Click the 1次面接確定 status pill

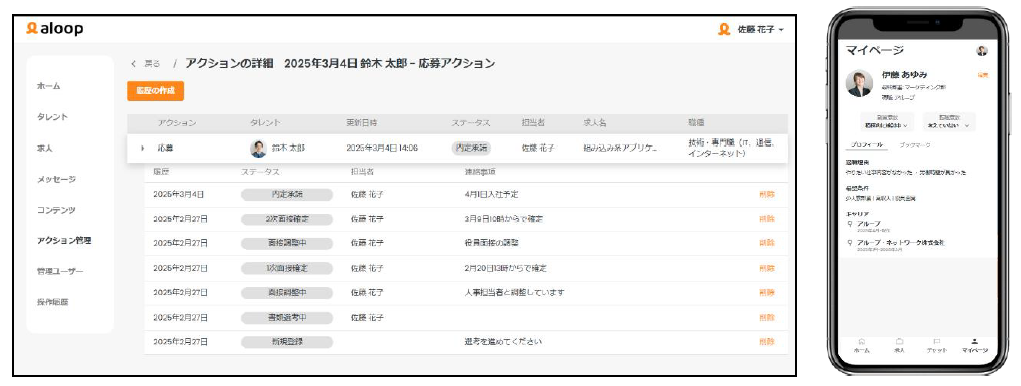click(287, 268)
